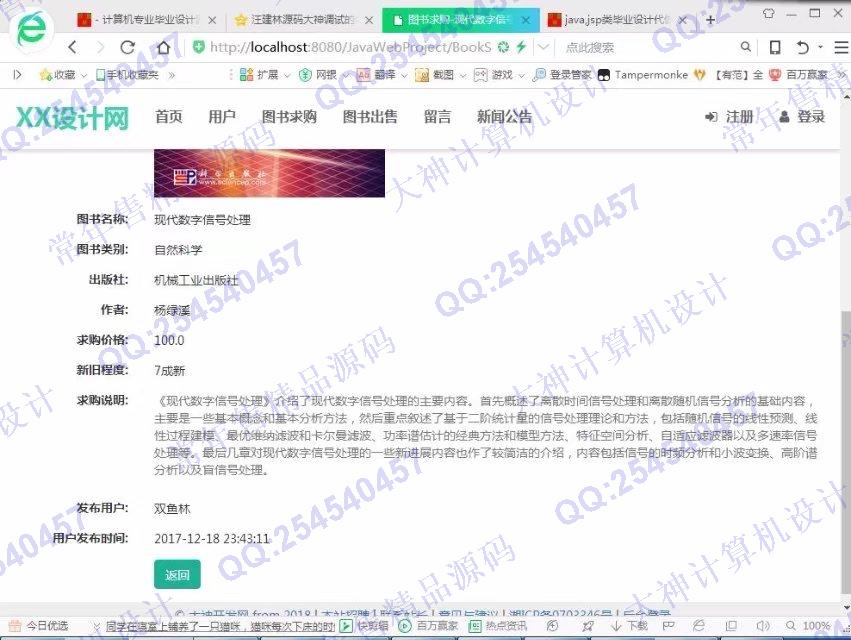Click the green 返回 button
Image resolution: width=851 pixels, height=640 pixels.
177,574
